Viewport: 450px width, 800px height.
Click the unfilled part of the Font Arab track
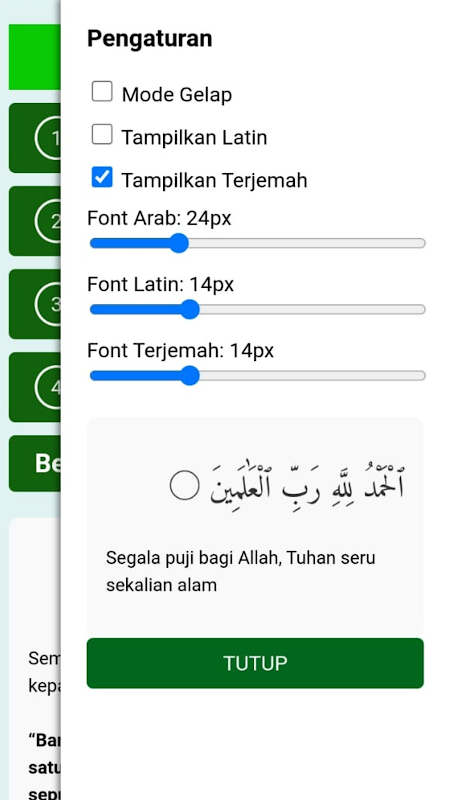[306, 243]
